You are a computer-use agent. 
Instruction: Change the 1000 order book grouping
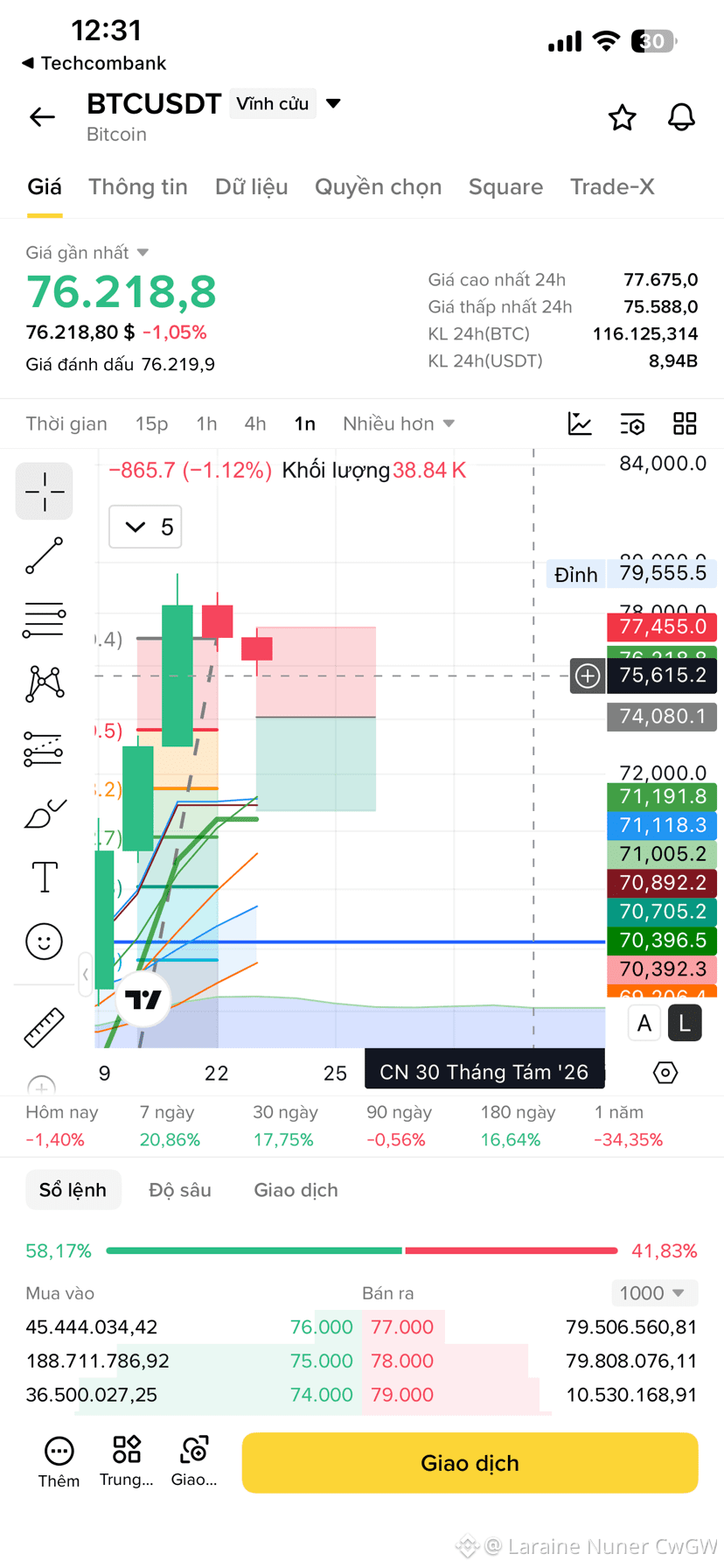click(x=652, y=1293)
